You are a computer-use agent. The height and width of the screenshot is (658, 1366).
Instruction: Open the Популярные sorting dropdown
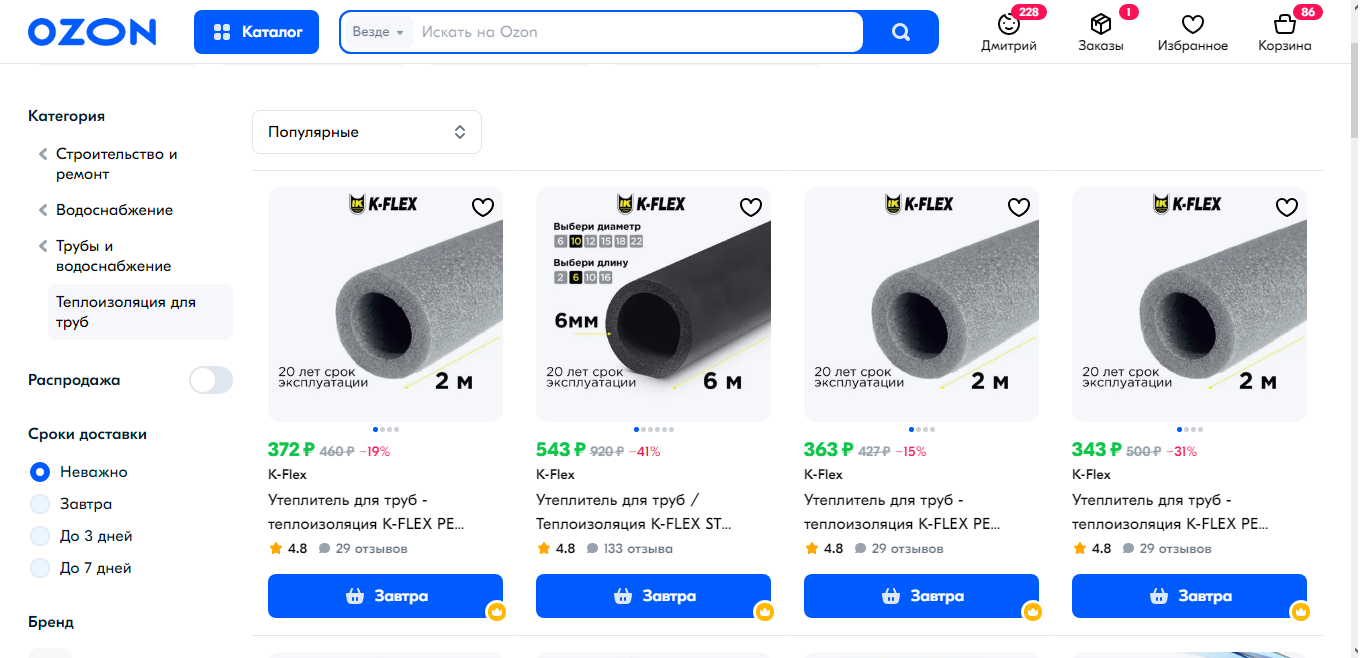point(367,132)
